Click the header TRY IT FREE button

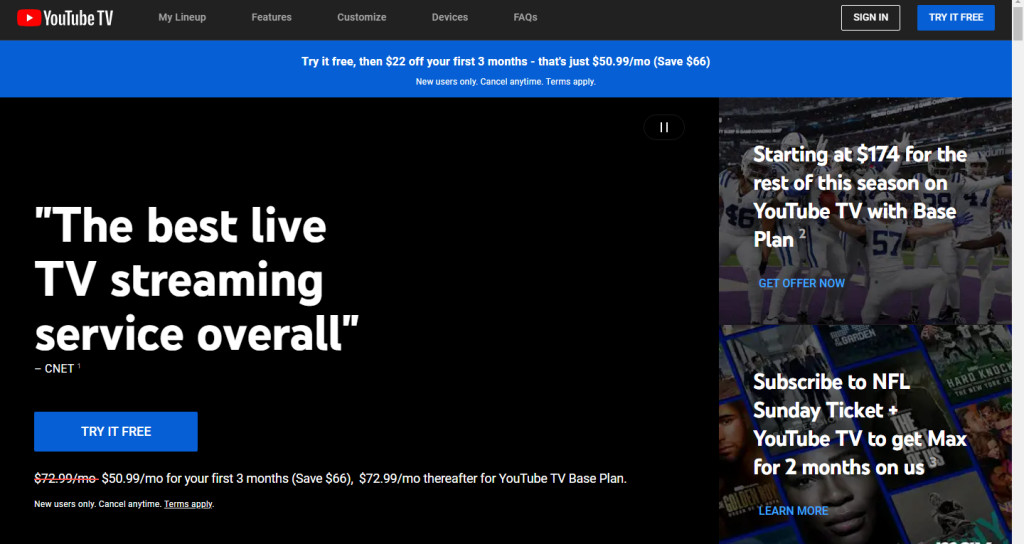(956, 18)
